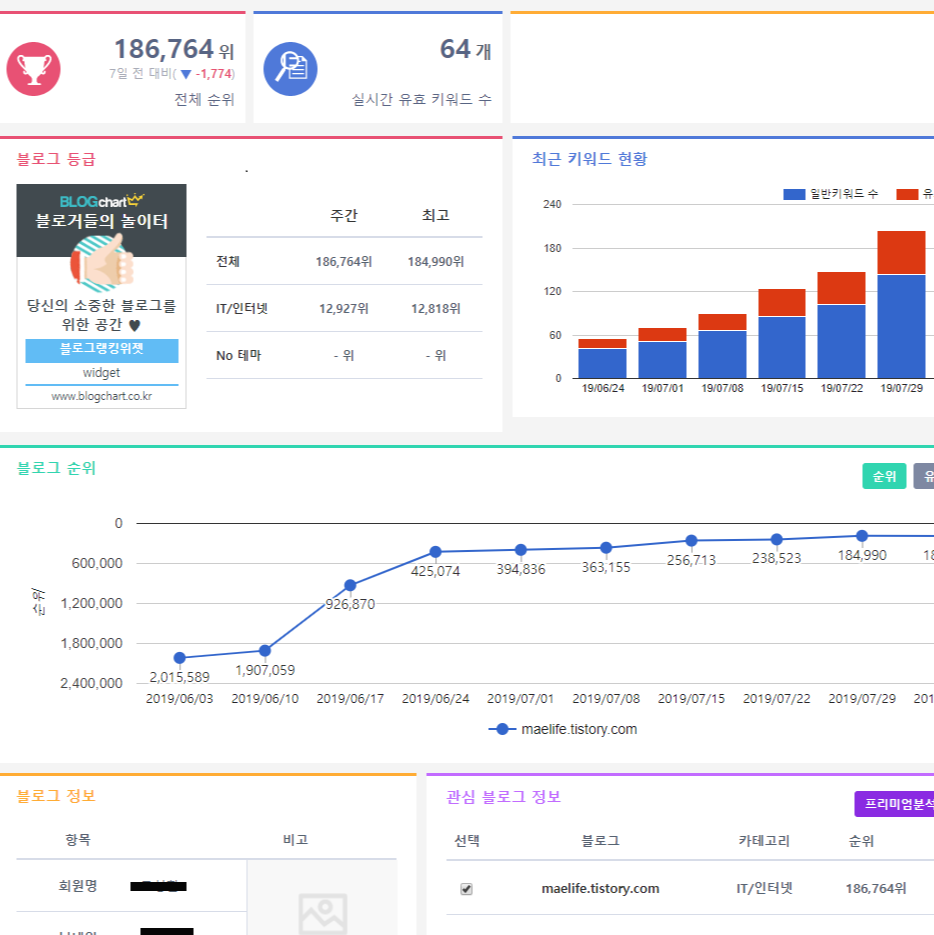
Task: Open the maelife.tistory.com blog link
Action: pyautogui.click(x=600, y=888)
